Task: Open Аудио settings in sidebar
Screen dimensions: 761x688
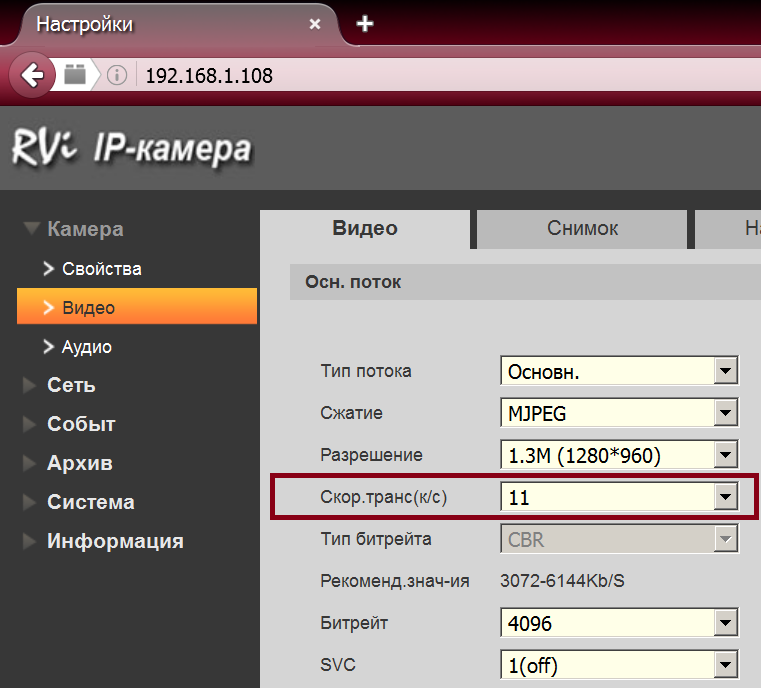Action: pyautogui.click(x=86, y=347)
